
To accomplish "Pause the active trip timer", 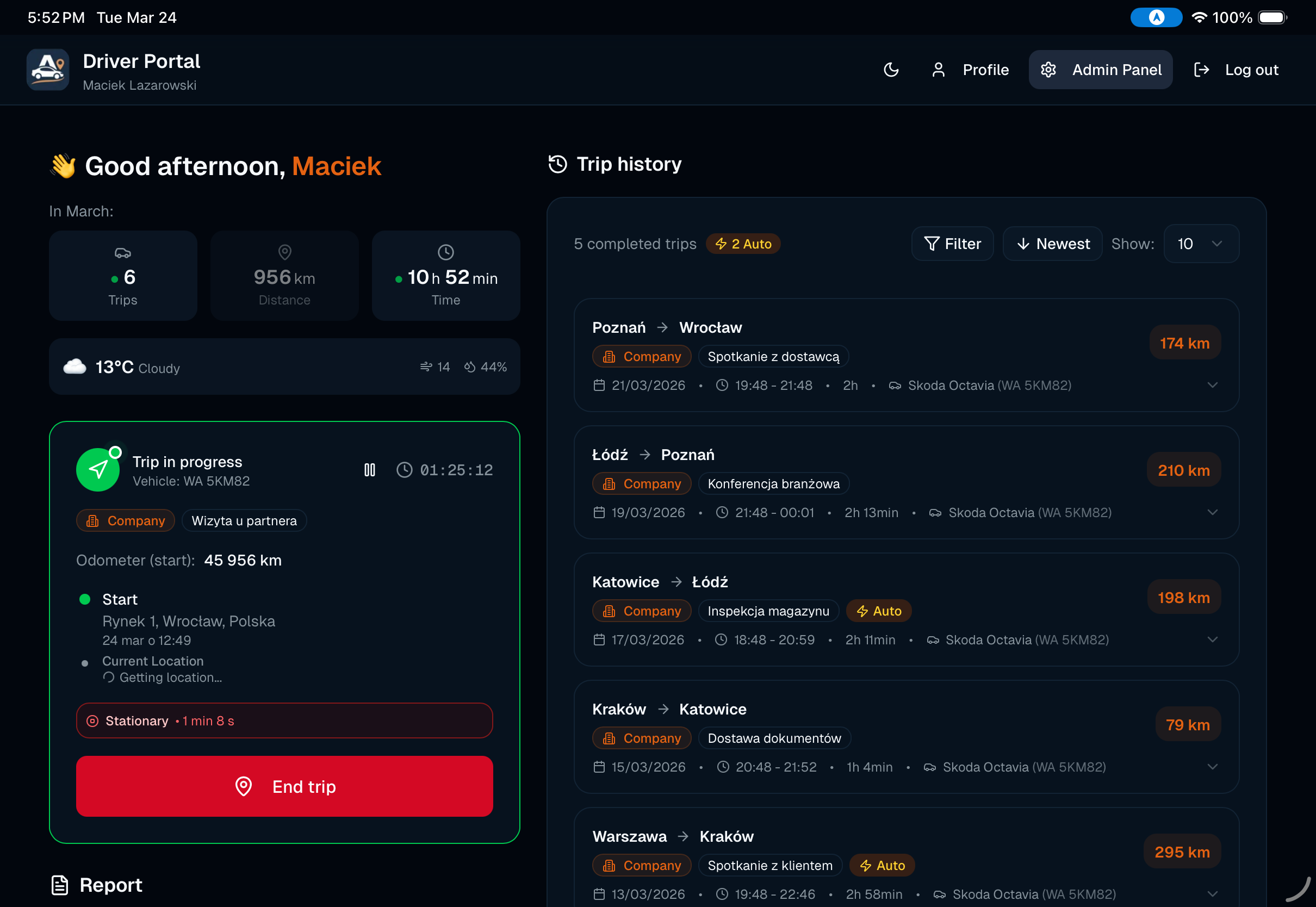I will pyautogui.click(x=369, y=469).
